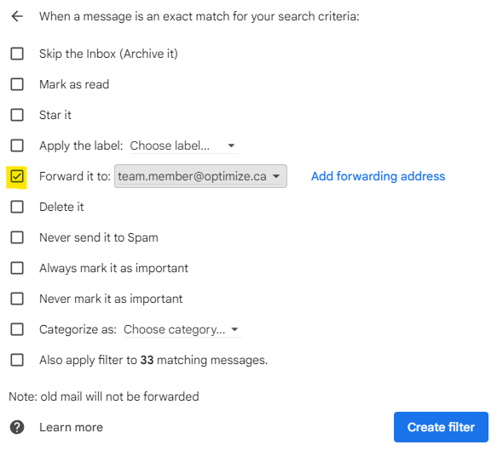
Task: Click the Add forwarding address link
Action: pyautogui.click(x=378, y=176)
